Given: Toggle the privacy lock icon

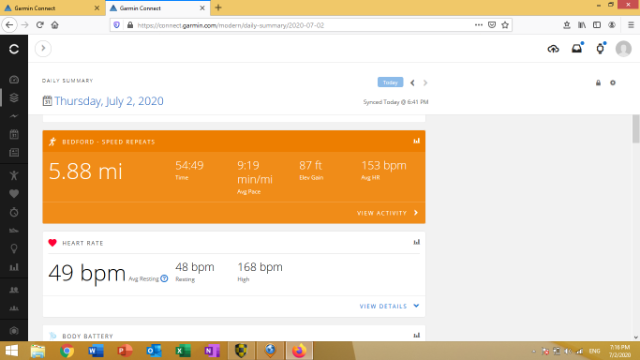Looking at the screenshot, I should point(598,83).
